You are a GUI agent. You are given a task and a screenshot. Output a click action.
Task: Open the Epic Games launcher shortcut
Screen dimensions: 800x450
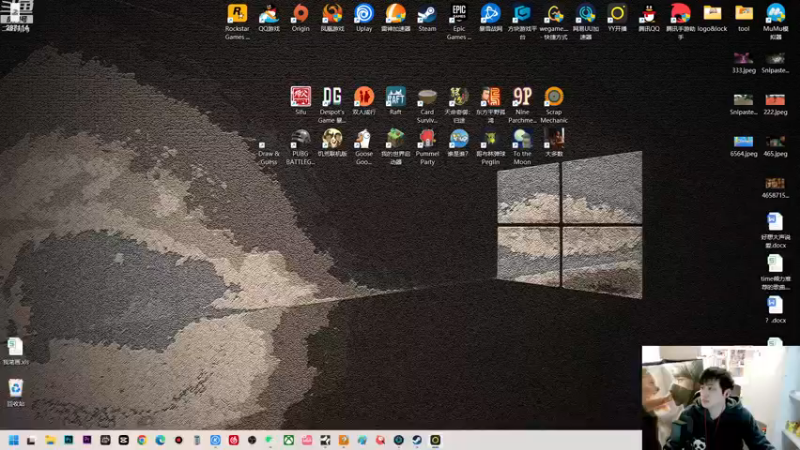(459, 14)
